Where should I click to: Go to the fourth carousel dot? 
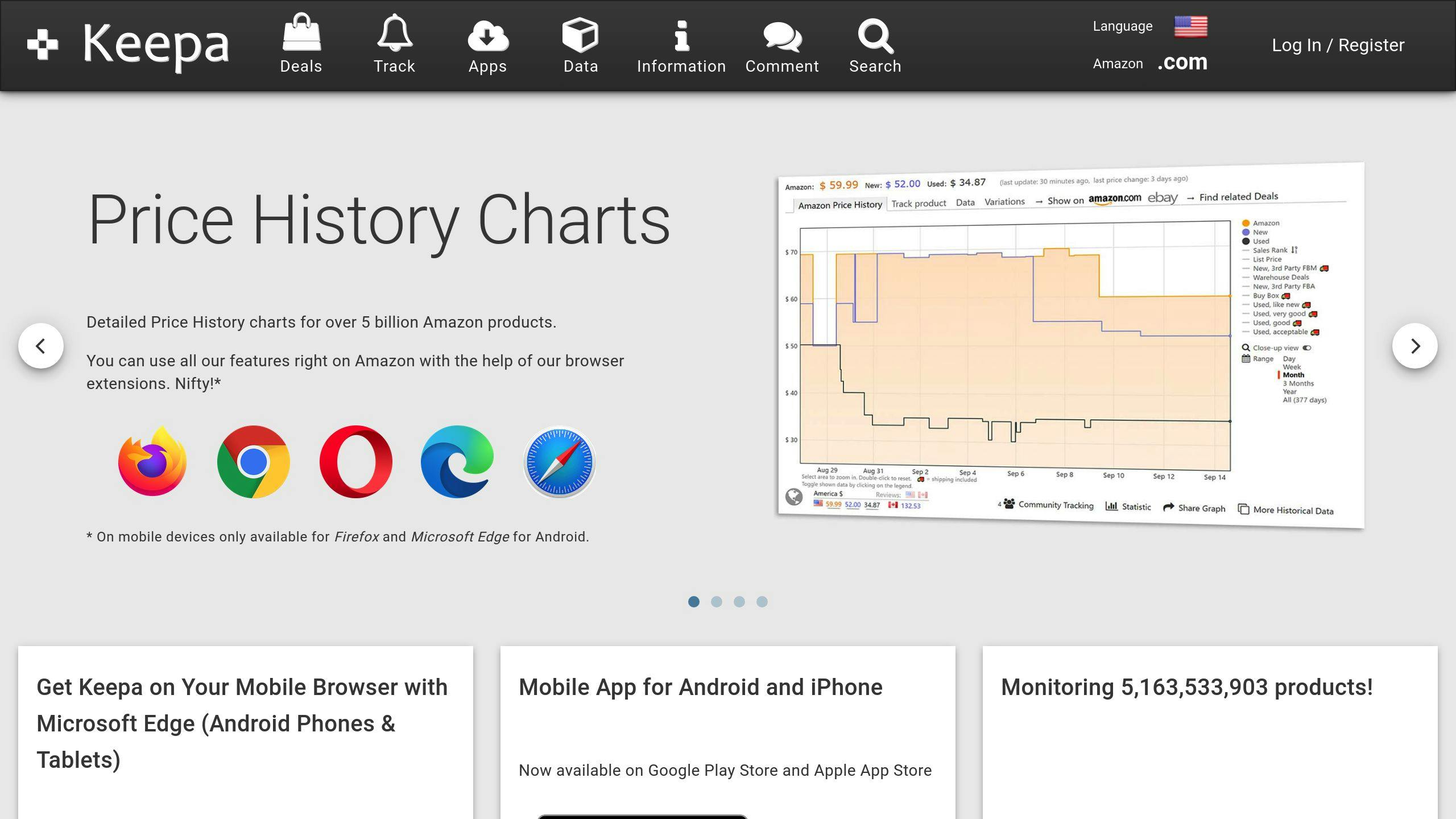pyautogui.click(x=762, y=602)
